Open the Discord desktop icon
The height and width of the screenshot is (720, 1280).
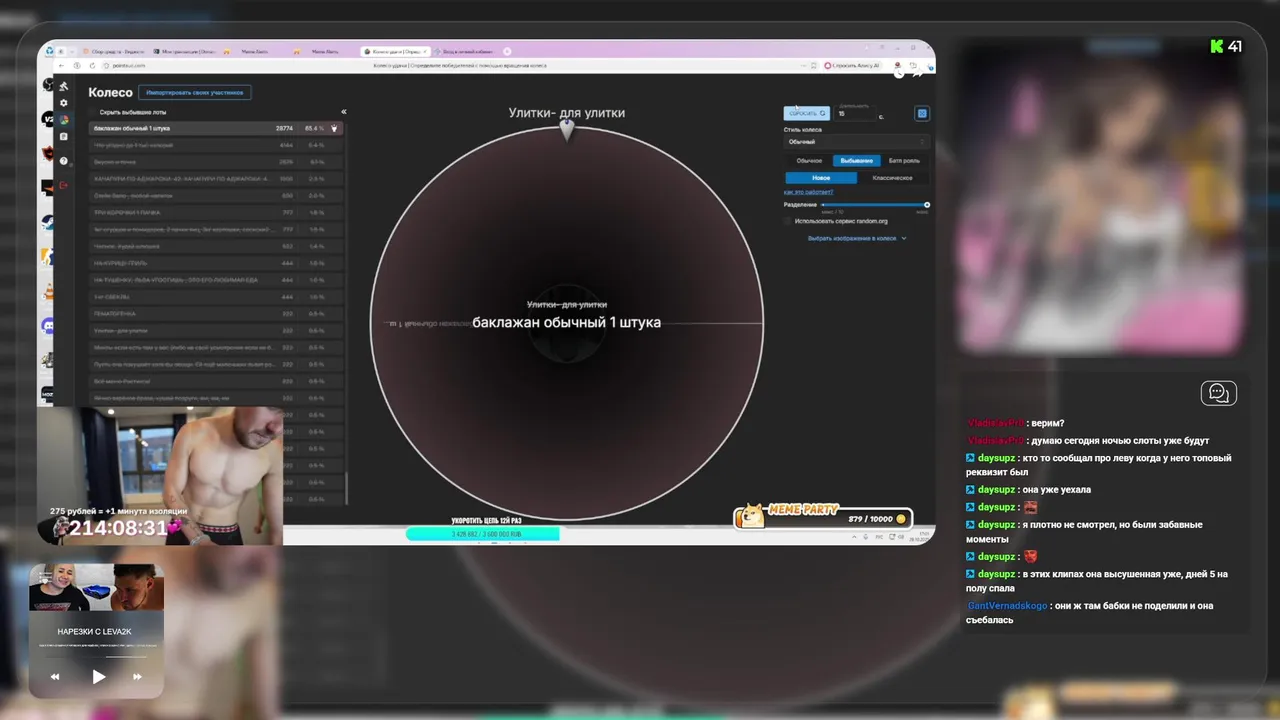(48, 326)
